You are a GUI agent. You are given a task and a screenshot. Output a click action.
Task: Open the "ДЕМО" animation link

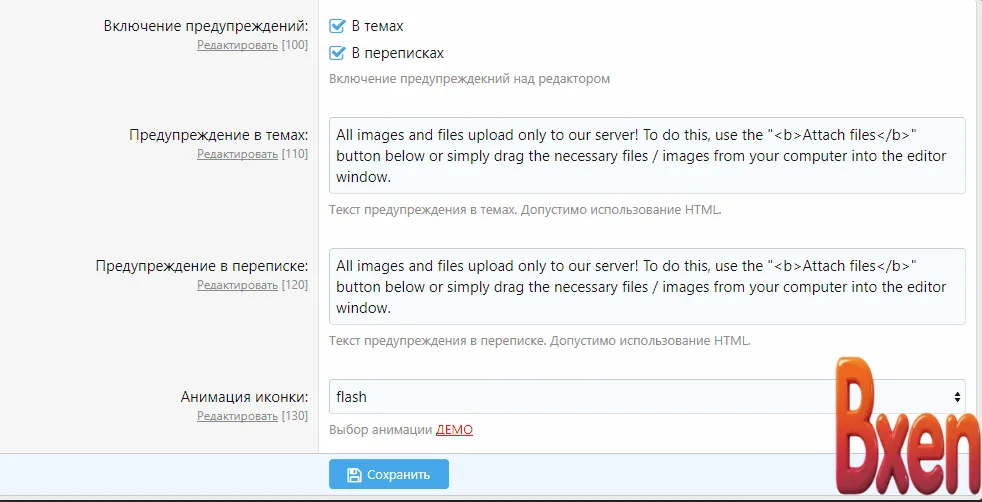point(454,430)
